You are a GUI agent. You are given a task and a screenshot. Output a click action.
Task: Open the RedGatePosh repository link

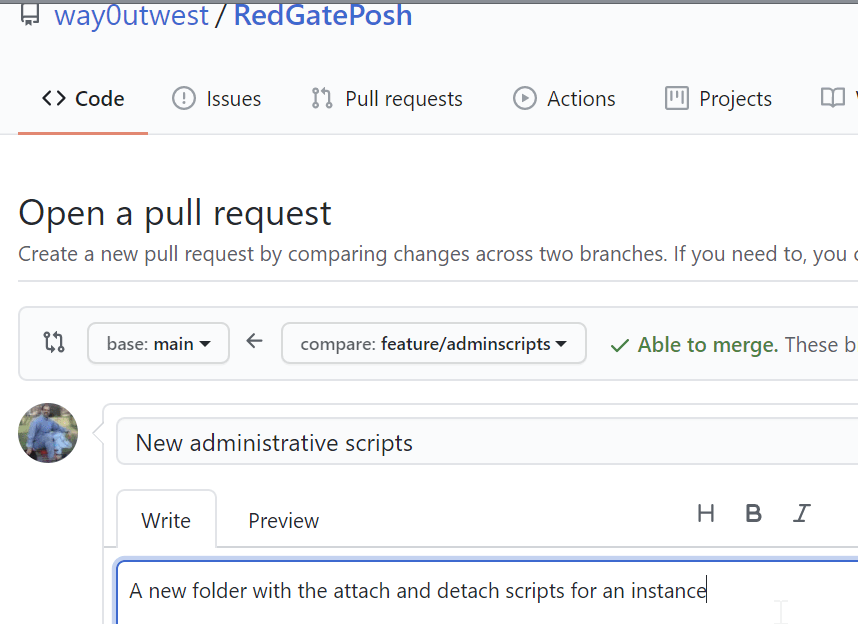pos(322,16)
